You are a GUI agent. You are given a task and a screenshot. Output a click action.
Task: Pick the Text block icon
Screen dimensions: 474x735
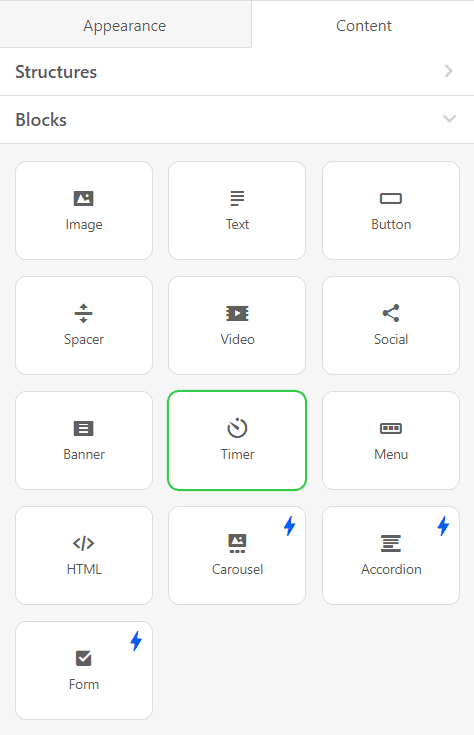tap(237, 198)
